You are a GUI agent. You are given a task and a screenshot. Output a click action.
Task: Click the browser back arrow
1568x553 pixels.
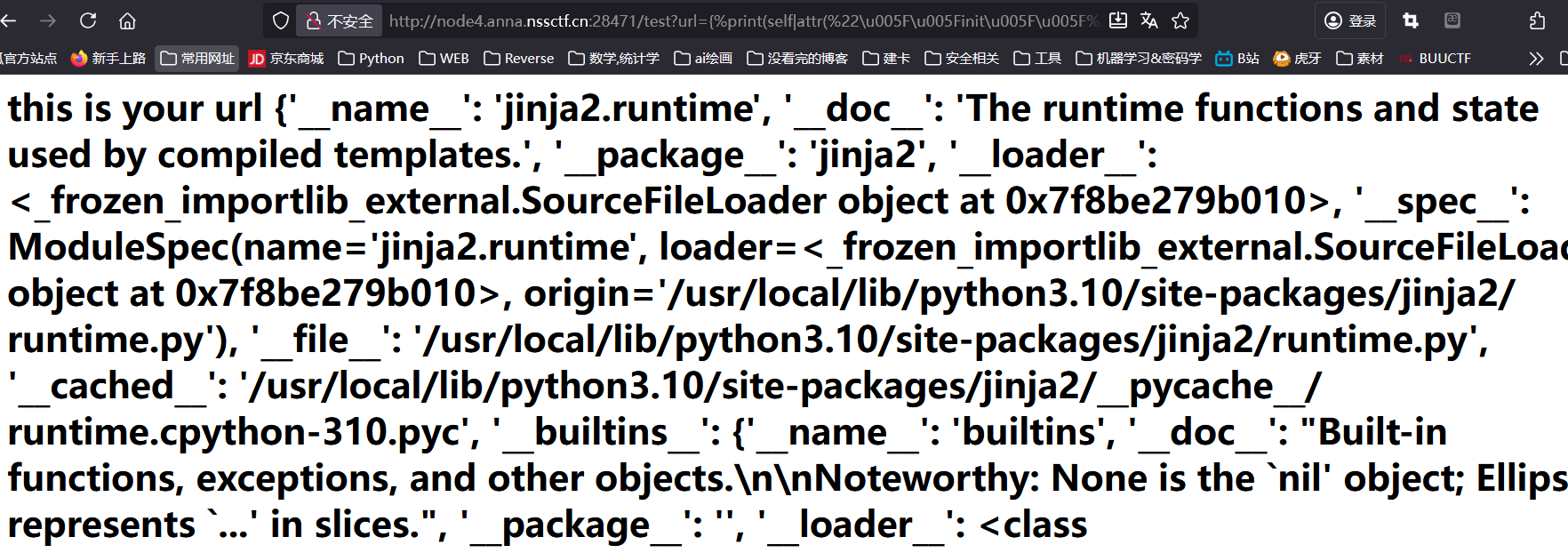click(x=8, y=20)
